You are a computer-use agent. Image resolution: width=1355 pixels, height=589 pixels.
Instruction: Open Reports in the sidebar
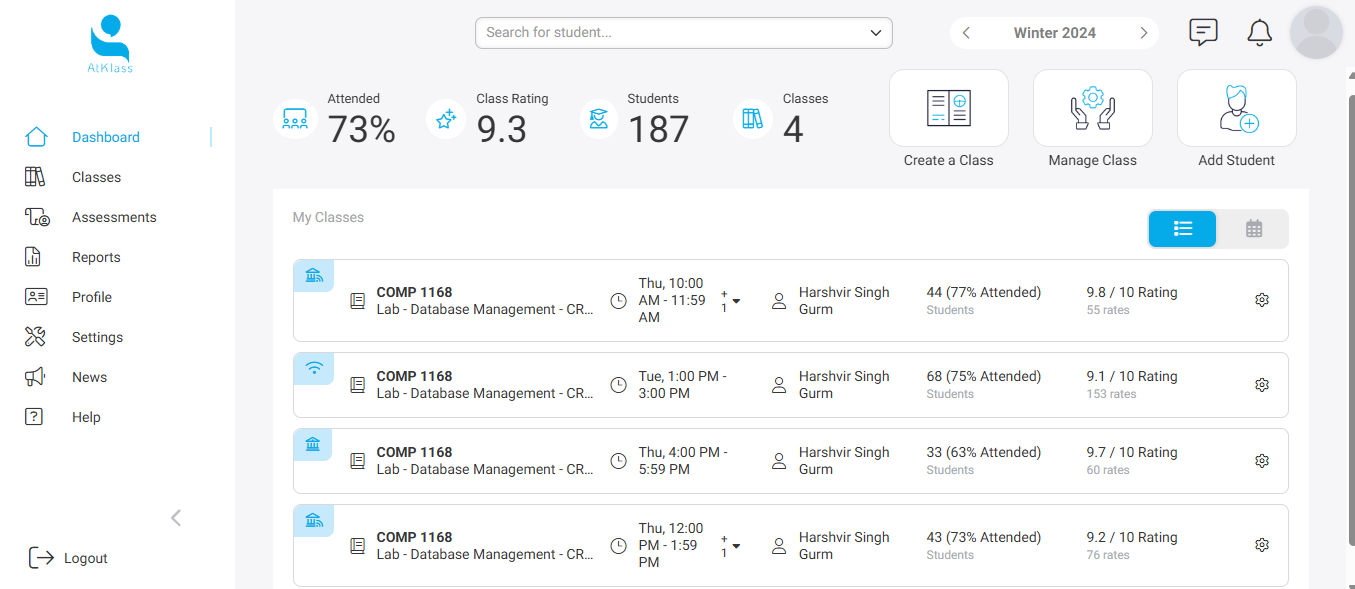tap(96, 257)
